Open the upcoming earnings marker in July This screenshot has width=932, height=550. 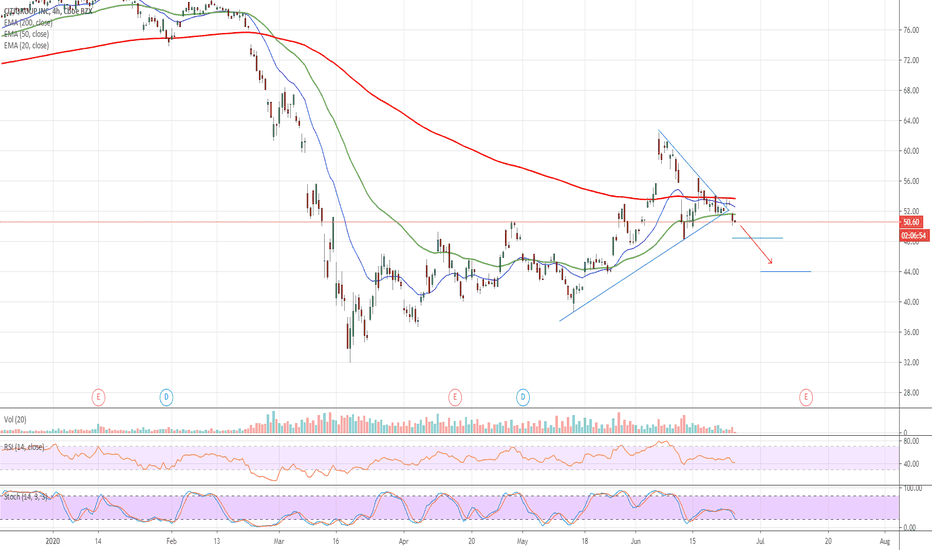pyautogui.click(x=806, y=397)
